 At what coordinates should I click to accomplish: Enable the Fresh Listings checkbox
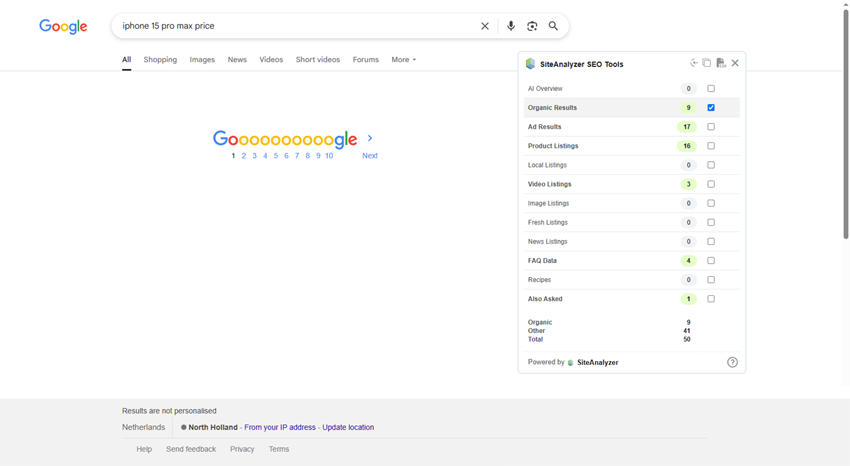711,222
